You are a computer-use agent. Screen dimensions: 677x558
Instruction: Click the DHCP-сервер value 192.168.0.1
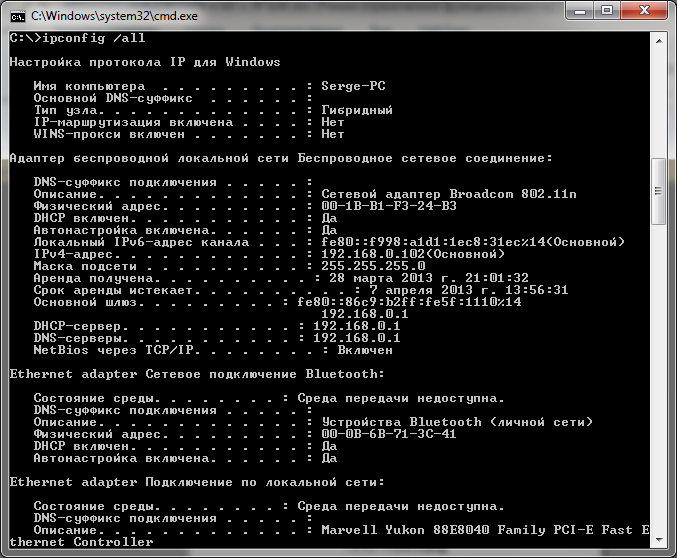[x=357, y=326]
